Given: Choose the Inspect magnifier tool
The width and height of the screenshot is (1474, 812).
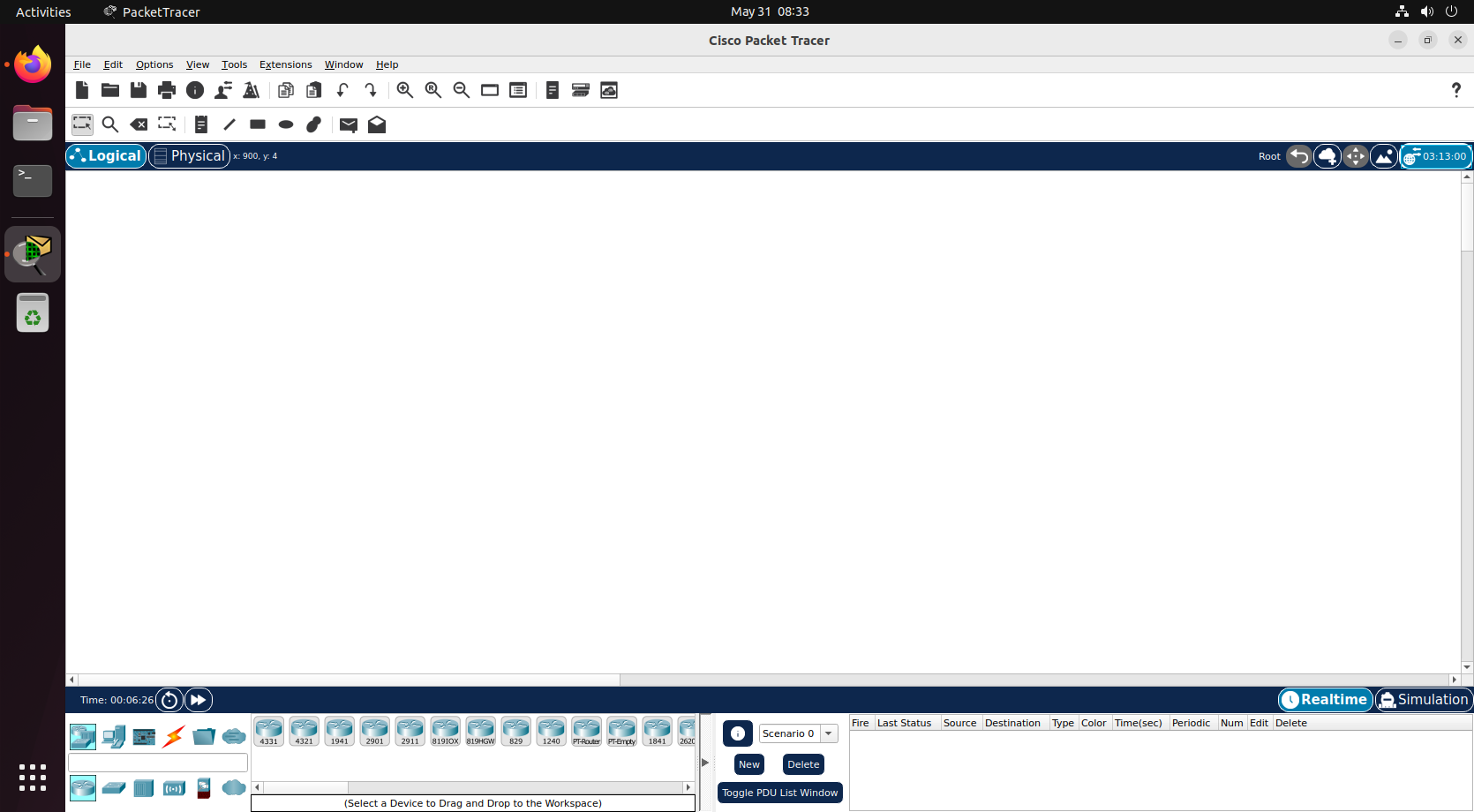Looking at the screenshot, I should (x=110, y=124).
